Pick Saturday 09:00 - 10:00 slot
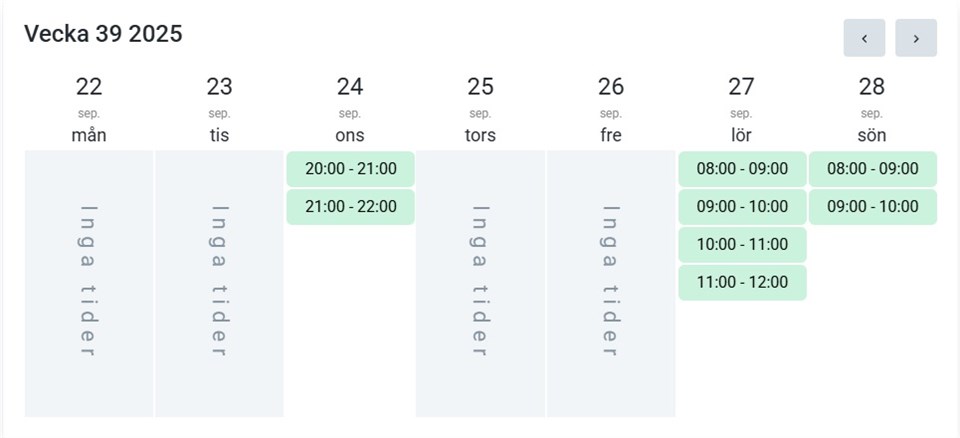Image resolution: width=960 pixels, height=438 pixels. [x=742, y=207]
